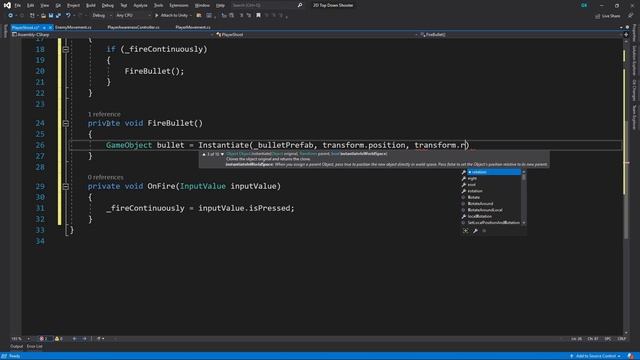Click the error count indicator
Screen dimensions: 640x360
[x=43, y=339]
